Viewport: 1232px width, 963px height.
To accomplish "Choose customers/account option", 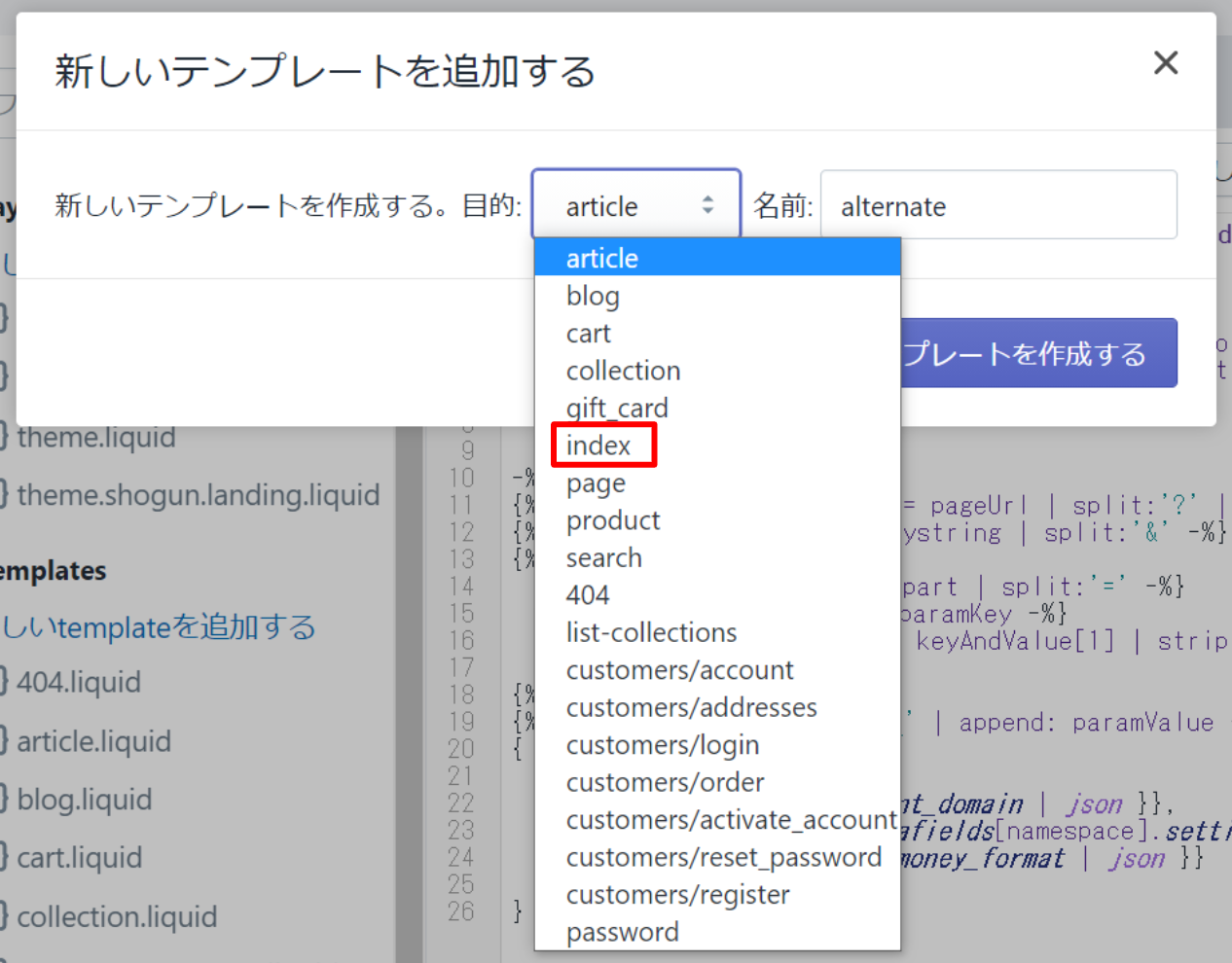I will click(x=717, y=670).
